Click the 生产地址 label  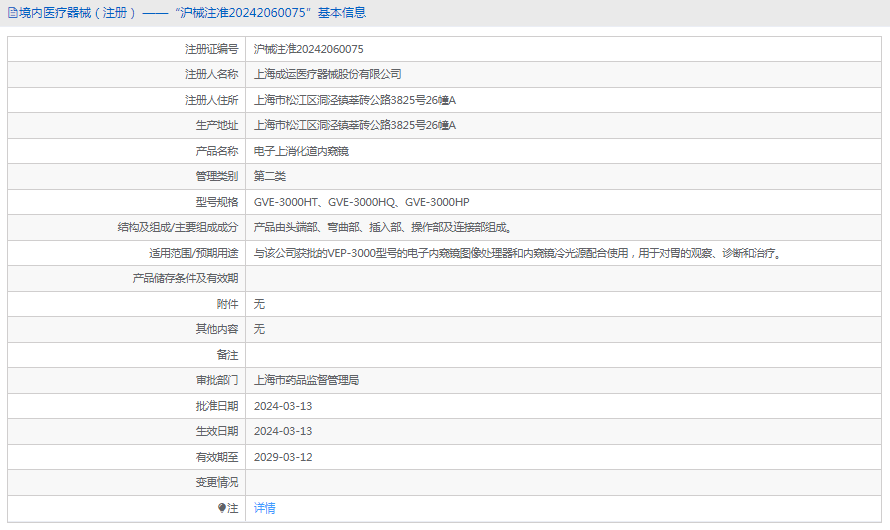tap(217, 125)
